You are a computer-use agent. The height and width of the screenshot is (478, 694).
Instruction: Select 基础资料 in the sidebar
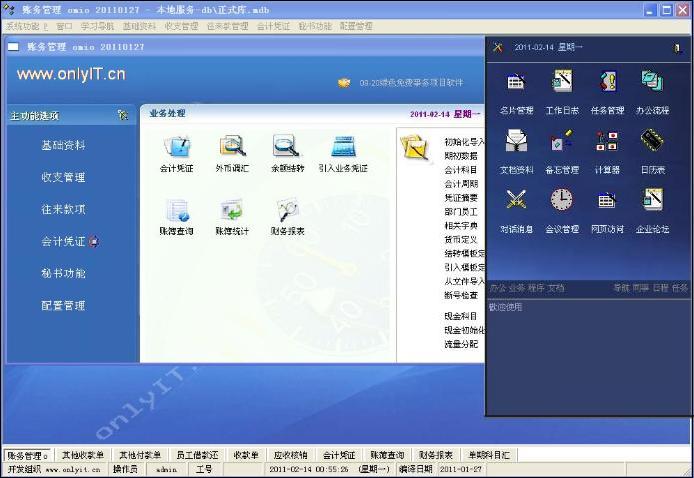point(63,145)
